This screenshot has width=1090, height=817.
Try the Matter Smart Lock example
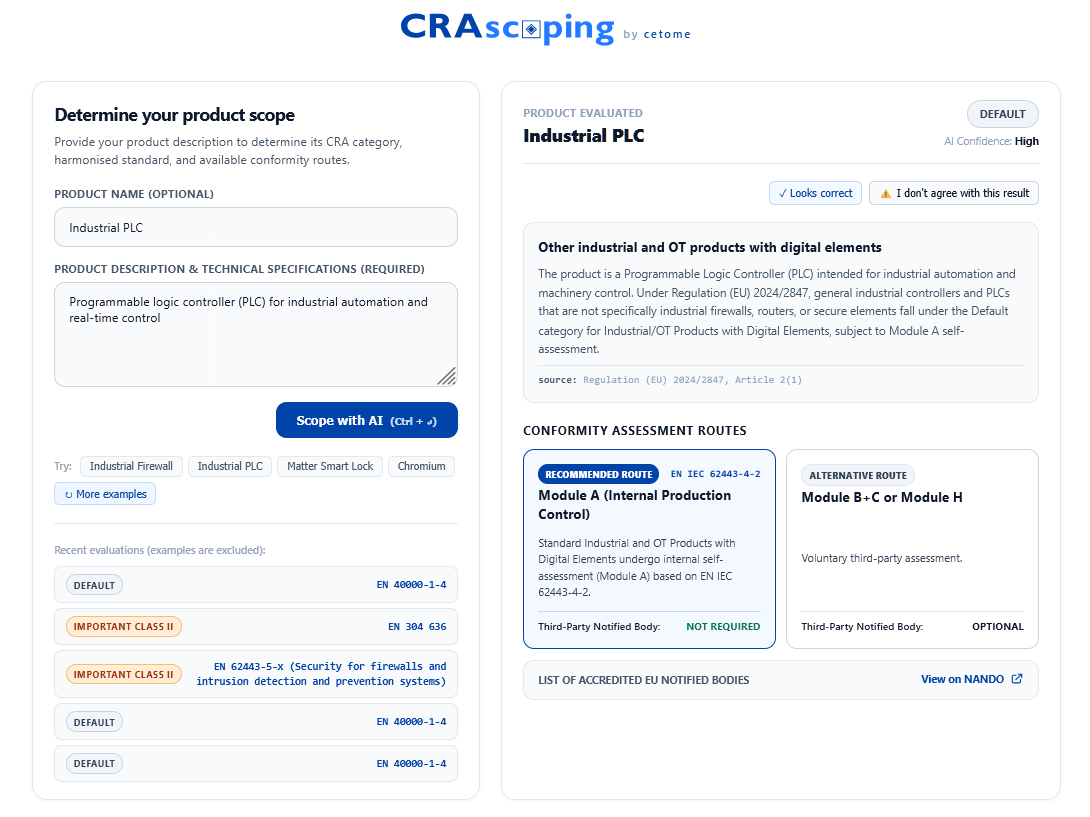[330, 467]
